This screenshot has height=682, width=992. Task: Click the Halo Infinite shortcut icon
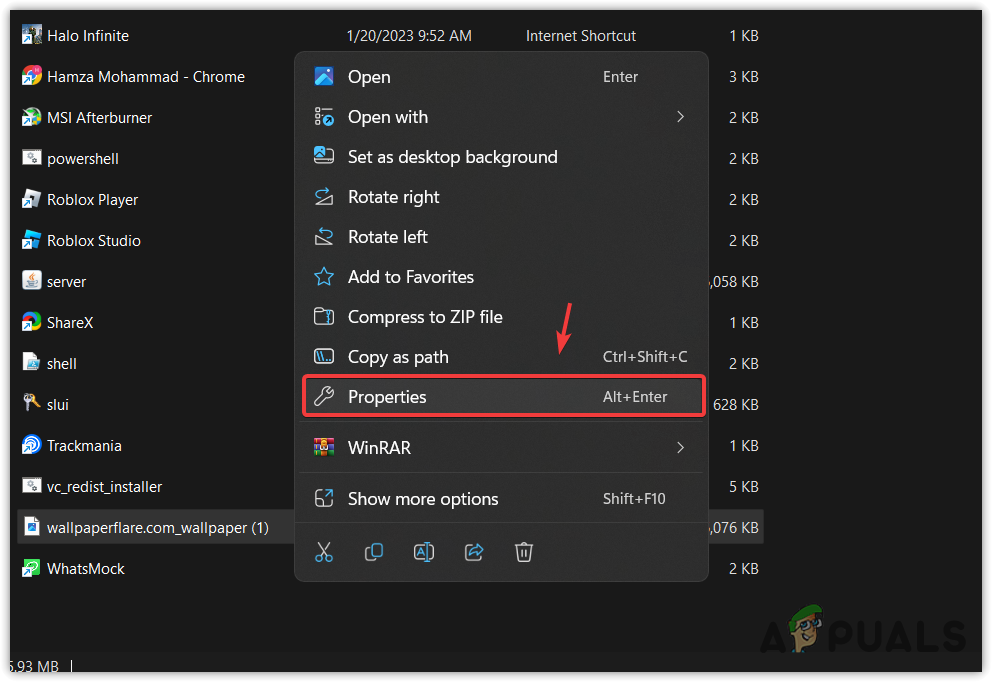click(x=32, y=35)
